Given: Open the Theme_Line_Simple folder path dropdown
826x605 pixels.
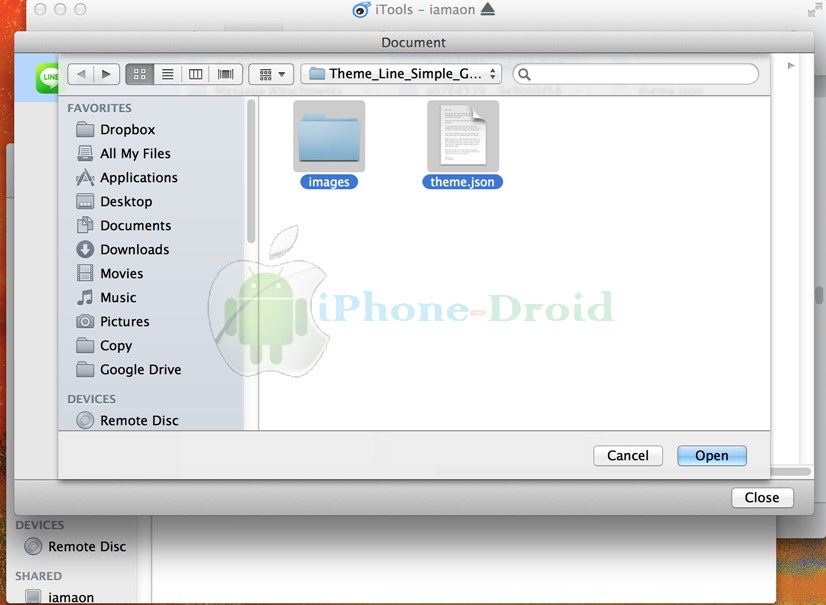Looking at the screenshot, I should click(401, 74).
